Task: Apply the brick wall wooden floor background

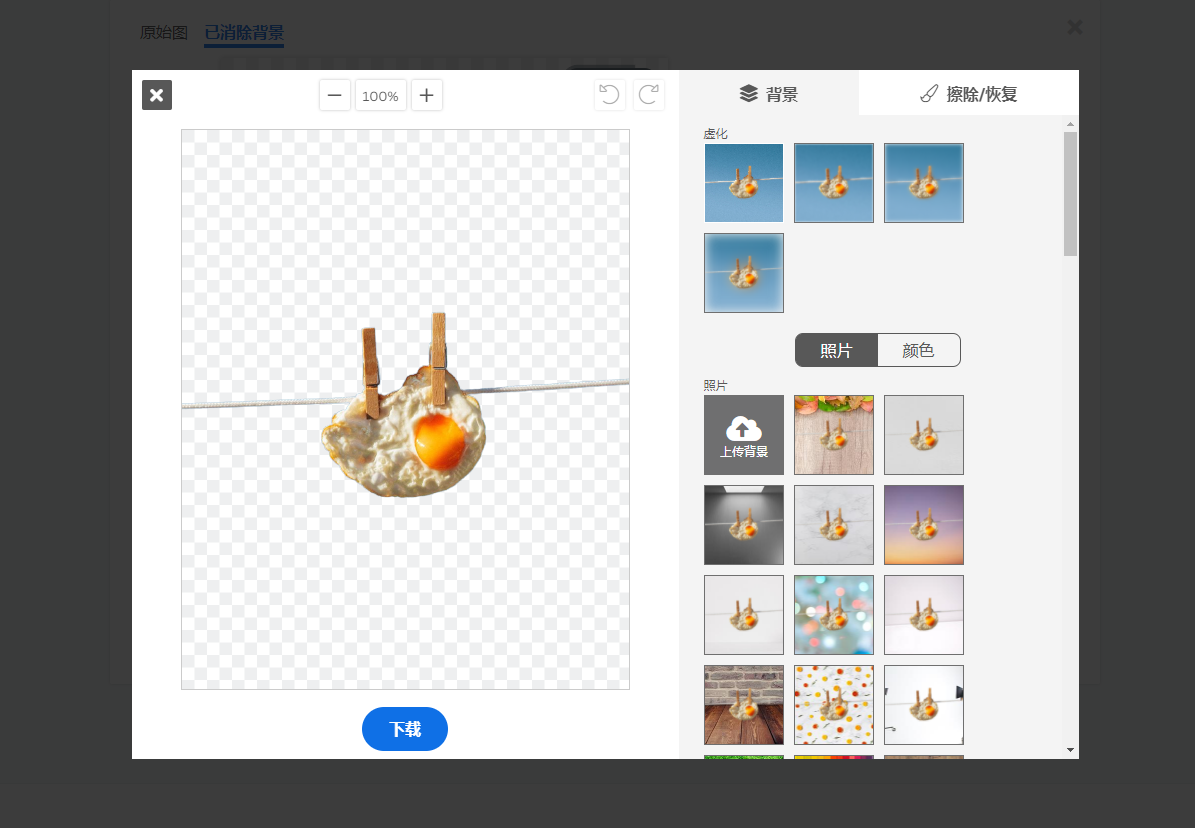Action: 744,704
